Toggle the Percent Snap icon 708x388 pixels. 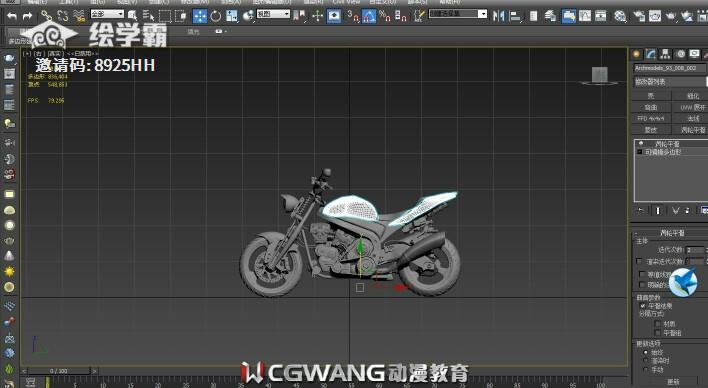385,16
